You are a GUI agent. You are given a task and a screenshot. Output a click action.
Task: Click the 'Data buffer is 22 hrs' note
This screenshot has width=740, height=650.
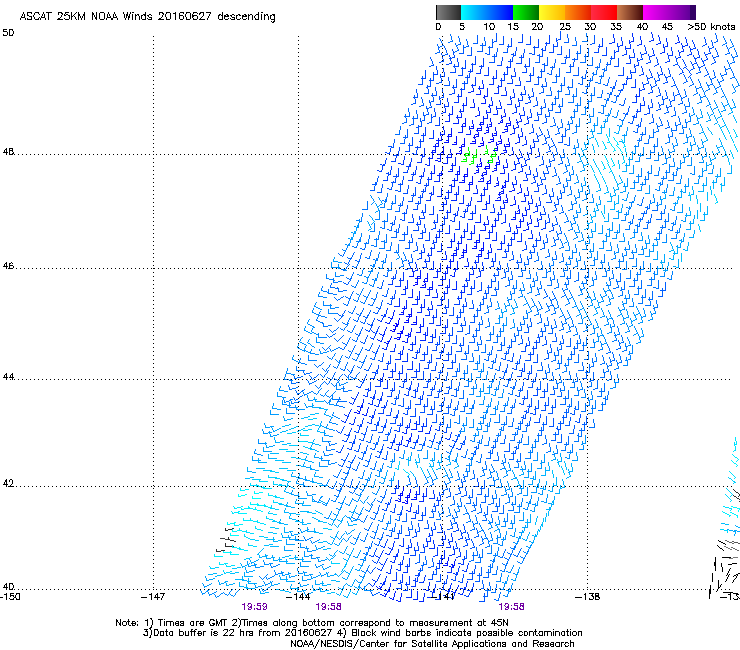pyautogui.click(x=362, y=633)
